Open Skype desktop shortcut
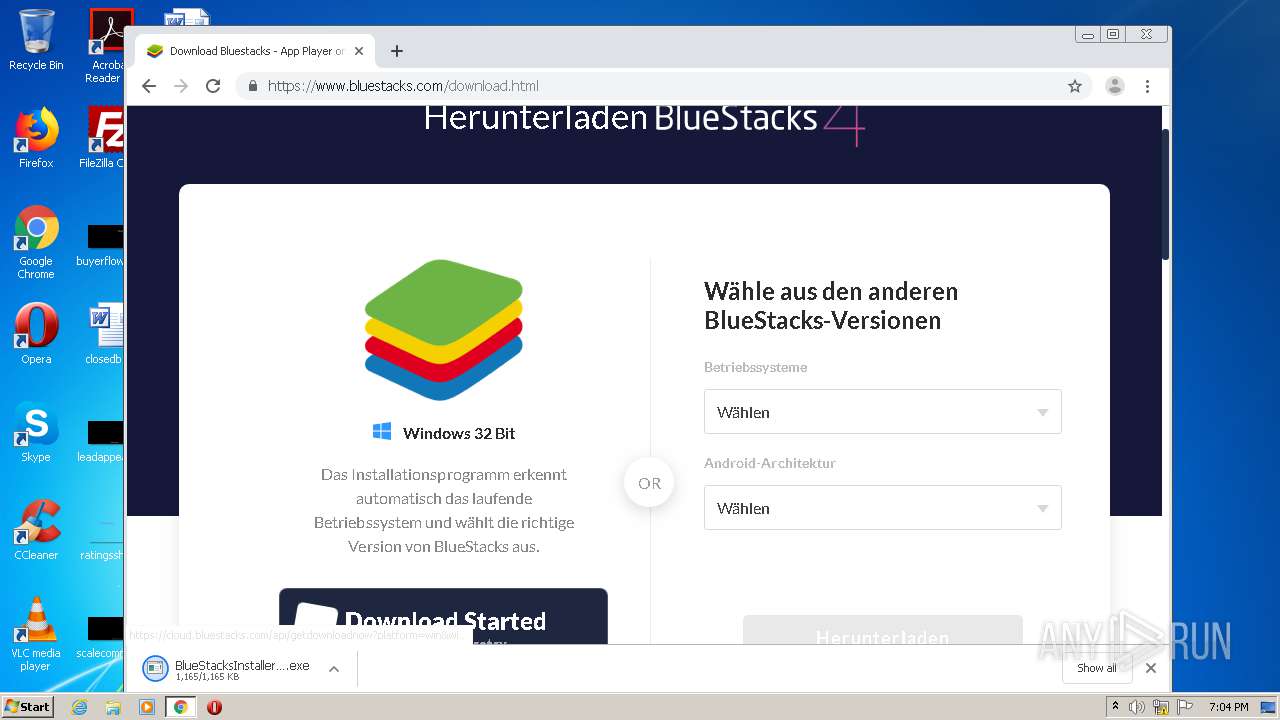The width and height of the screenshot is (1280, 720). tap(36, 432)
